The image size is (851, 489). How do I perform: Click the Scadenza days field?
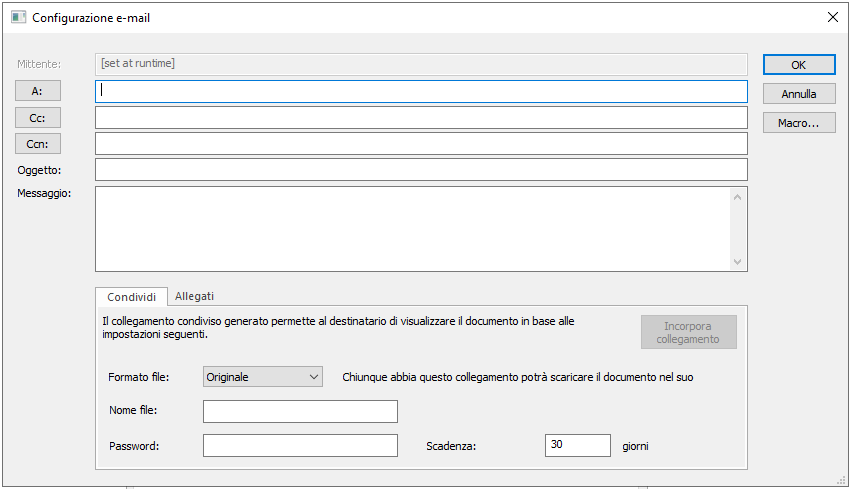coord(577,445)
